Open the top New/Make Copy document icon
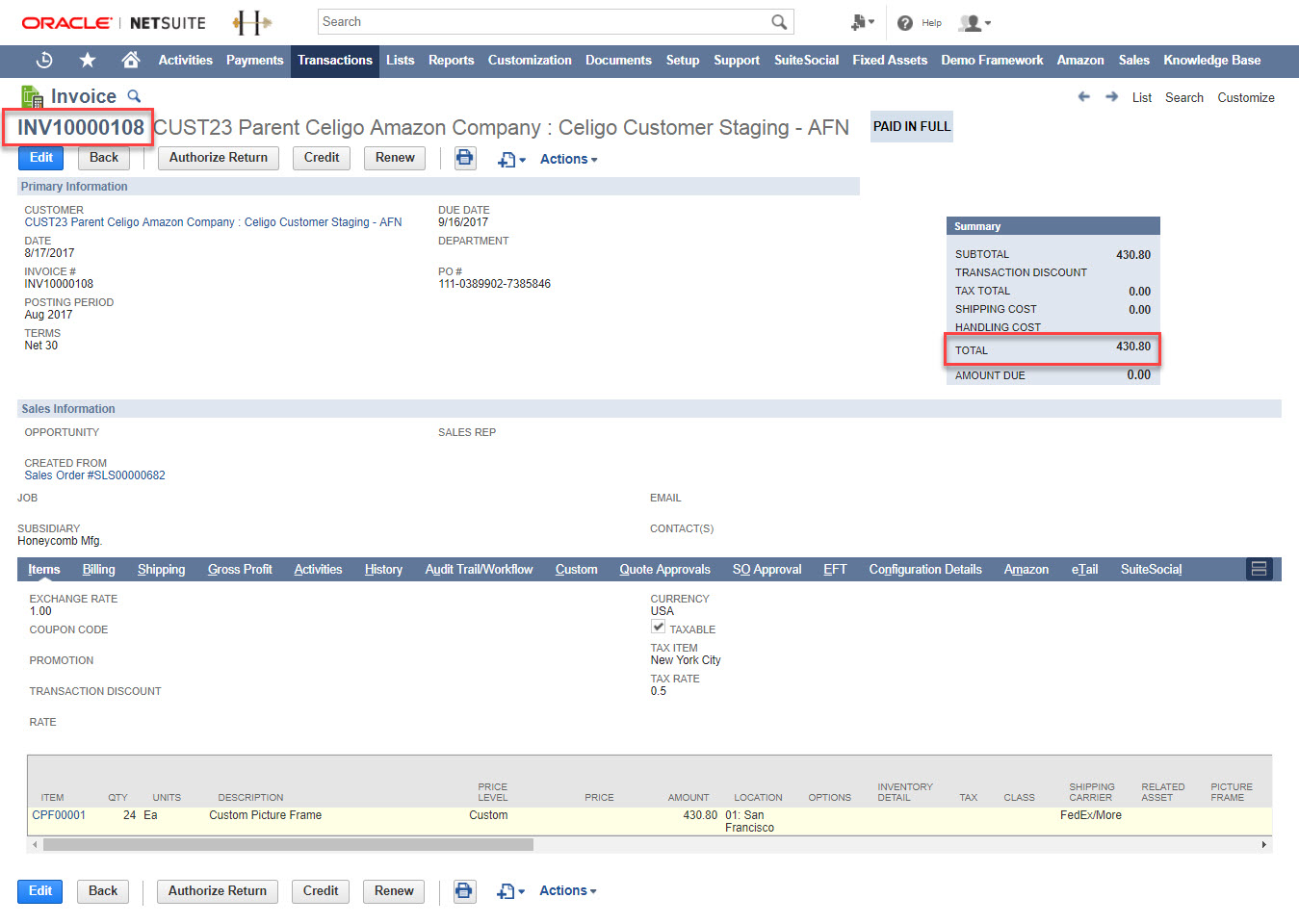 [511, 160]
